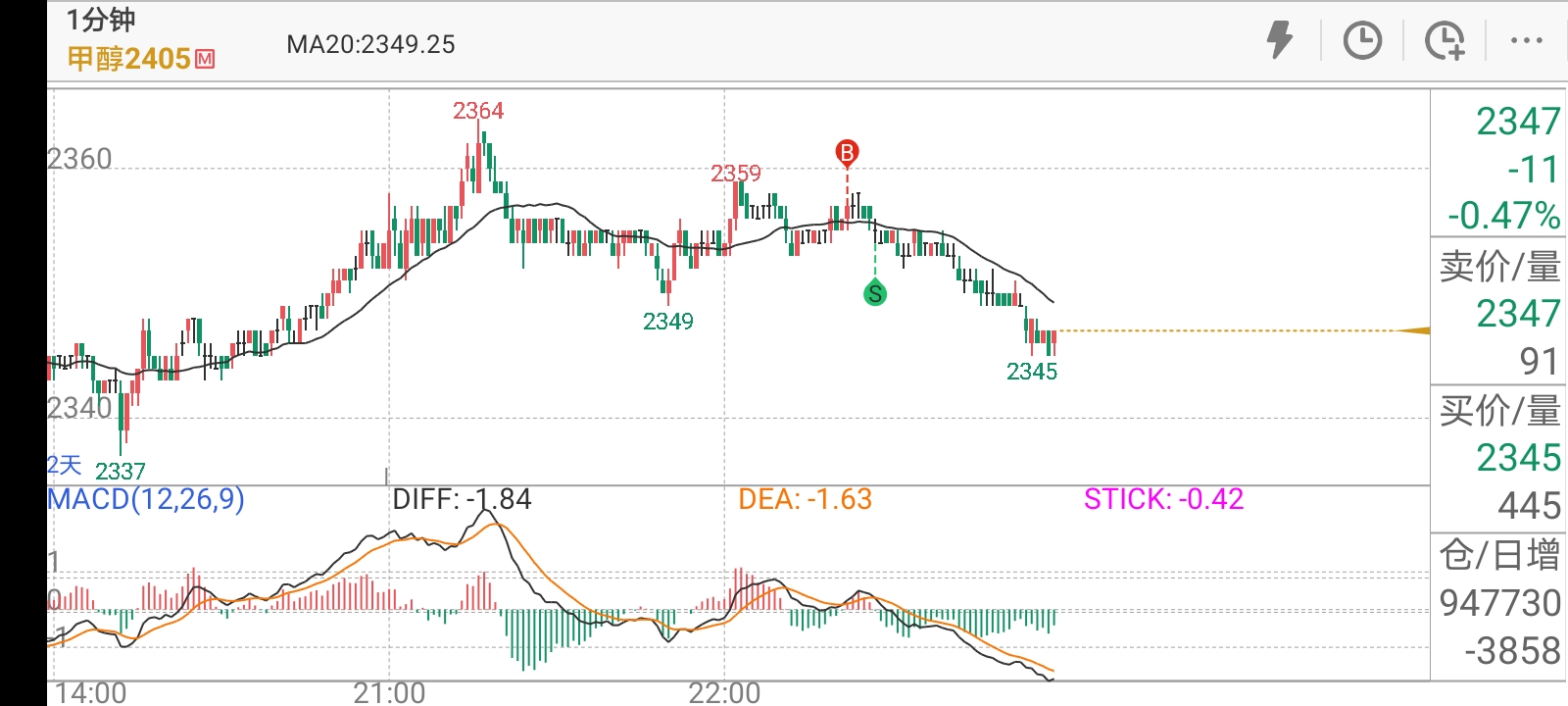
Task: Open the 1分钟 timeframe selector
Action: [101, 20]
